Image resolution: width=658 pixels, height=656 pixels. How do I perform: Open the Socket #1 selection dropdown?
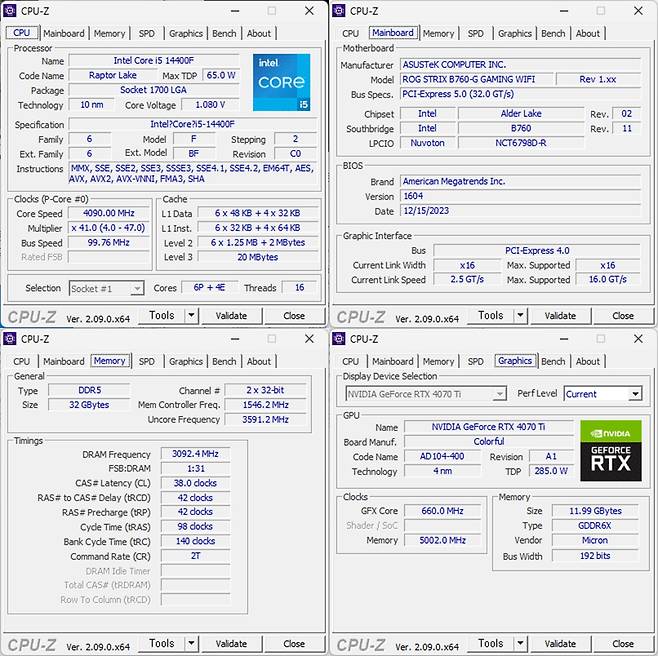(x=106, y=288)
